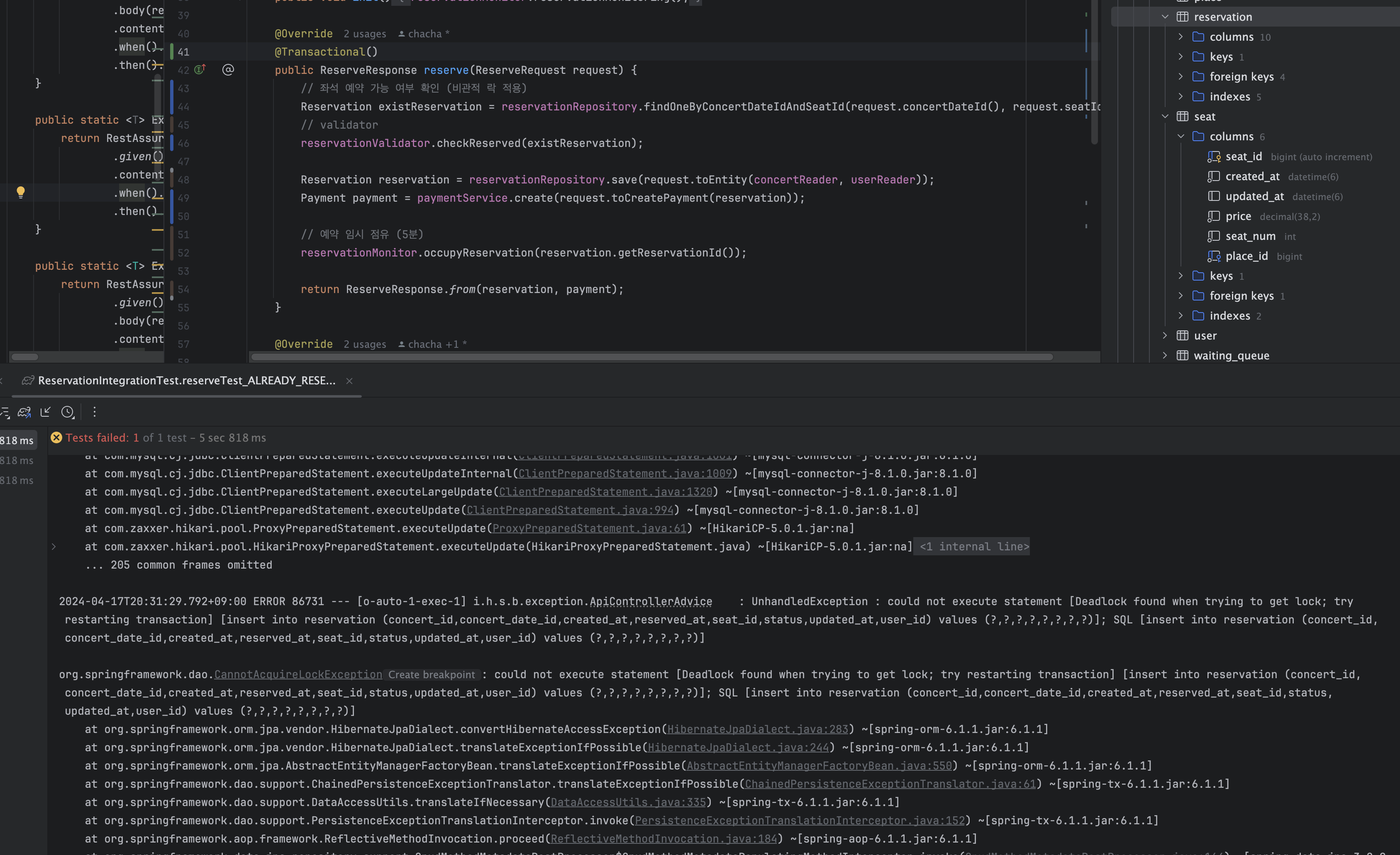Viewport: 1400px width, 855px height.
Task: Open the test history clock icon
Action: [x=68, y=412]
